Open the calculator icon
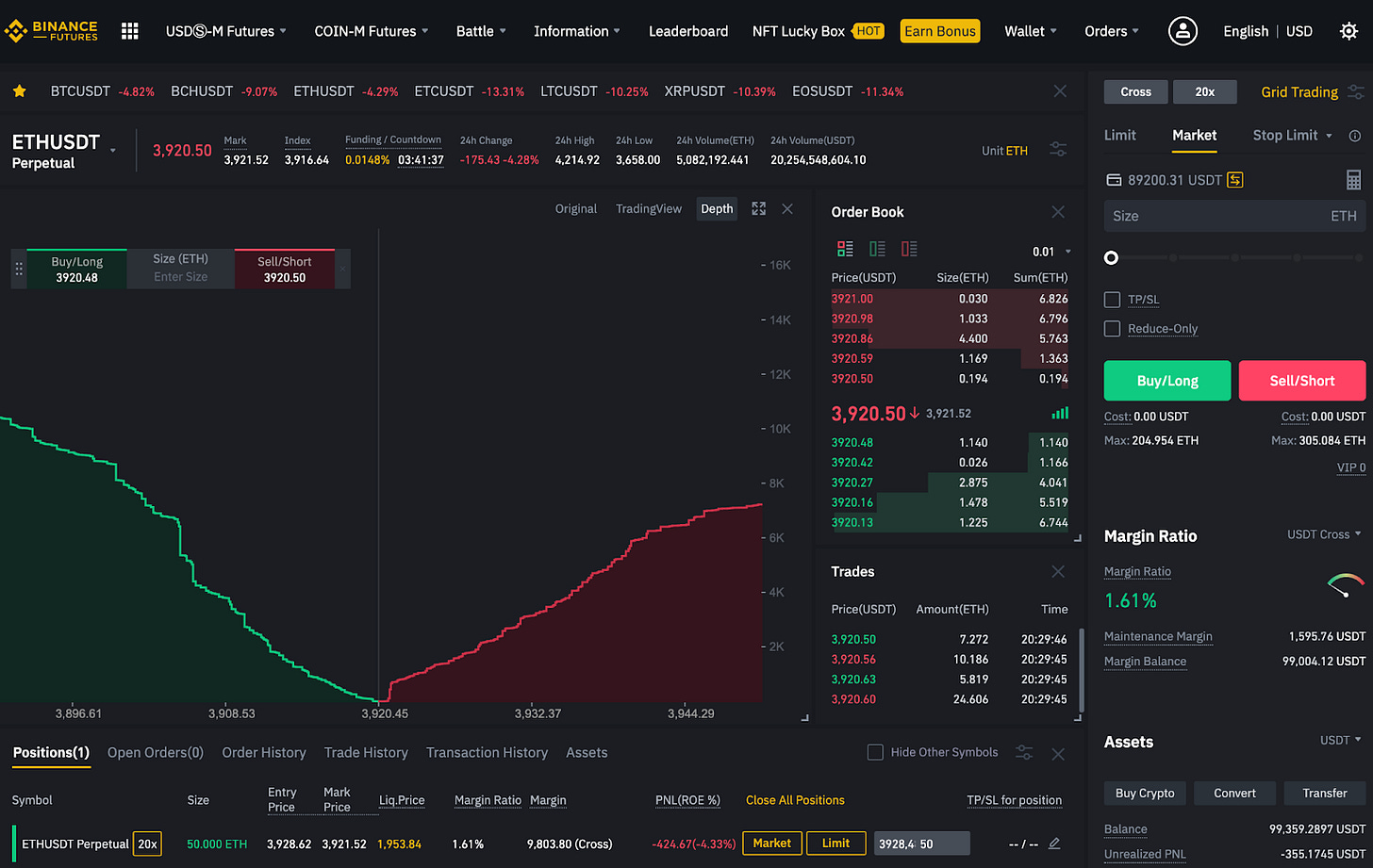1373x868 pixels. [x=1354, y=179]
